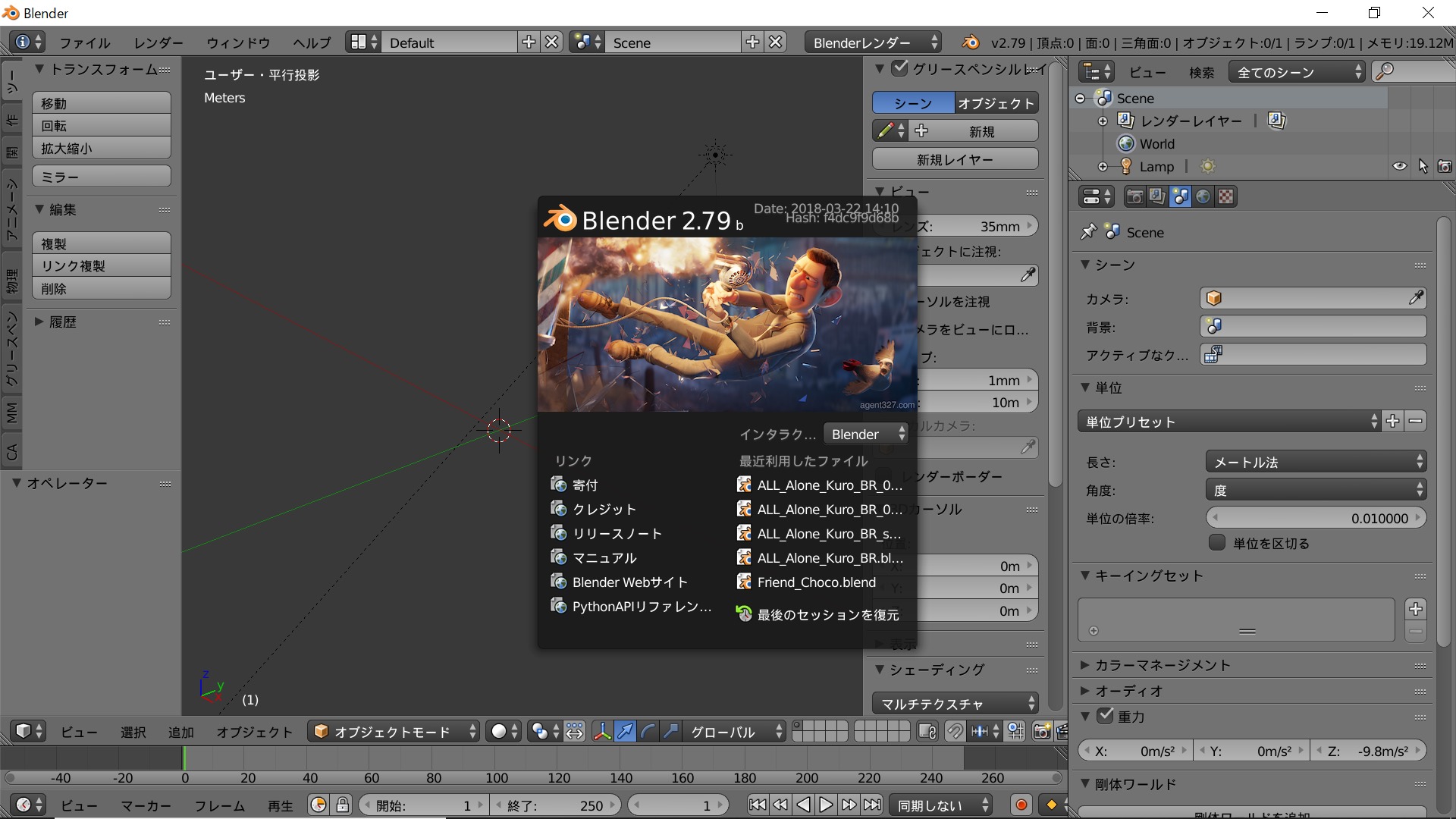
Task: Open the World properties tab icon
Action: point(1203,197)
